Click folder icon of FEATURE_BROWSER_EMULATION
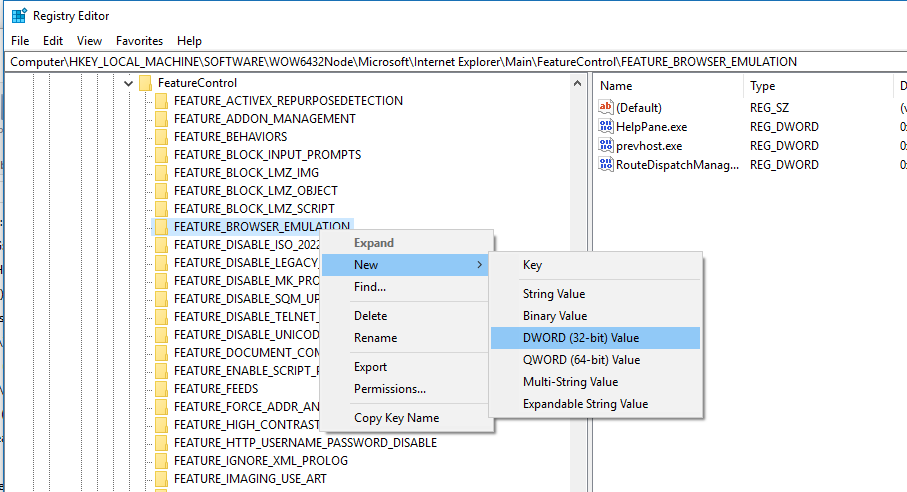This screenshot has height=492, width=907. tap(161, 226)
